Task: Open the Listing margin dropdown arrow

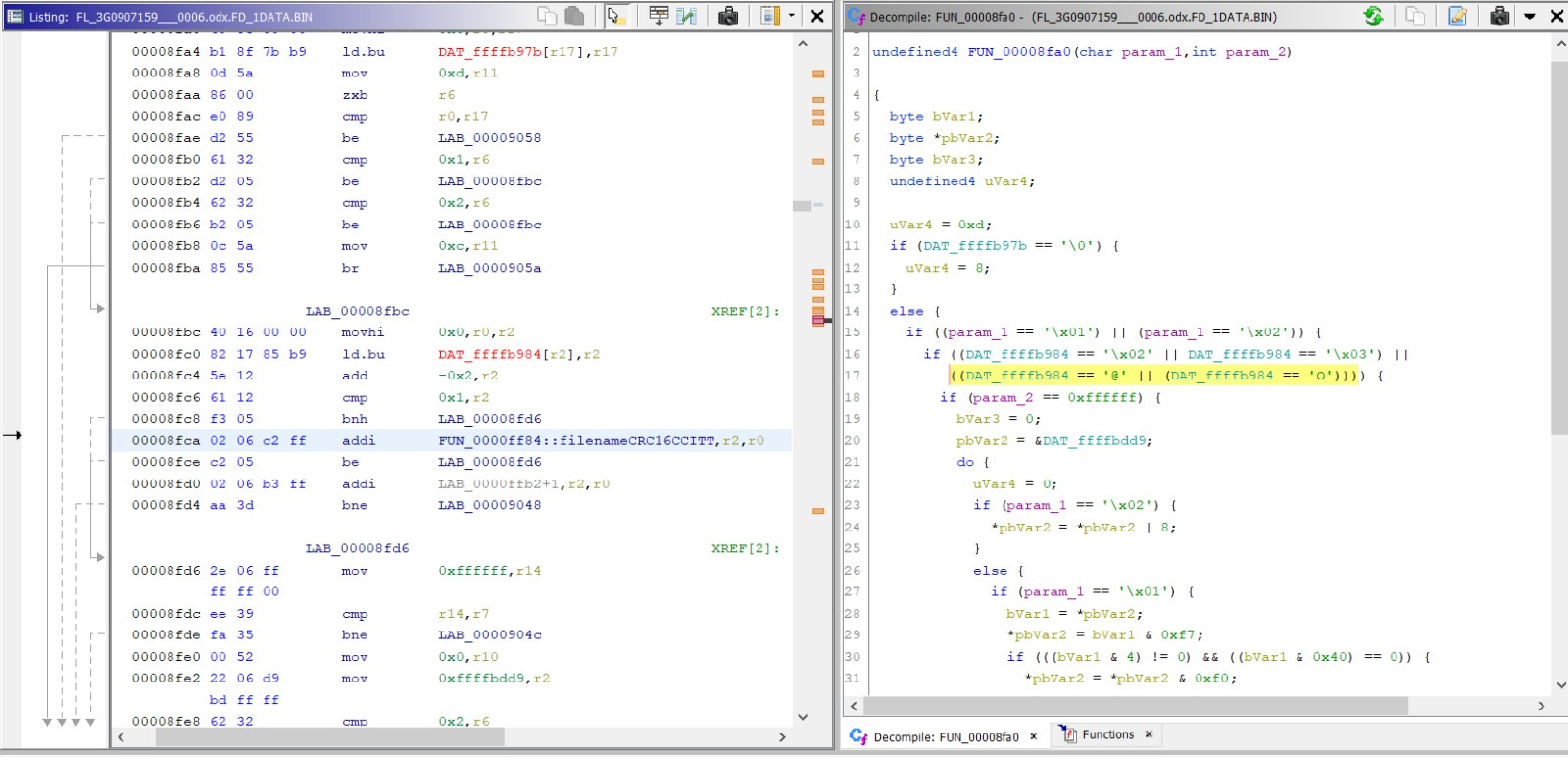Action: [x=792, y=16]
